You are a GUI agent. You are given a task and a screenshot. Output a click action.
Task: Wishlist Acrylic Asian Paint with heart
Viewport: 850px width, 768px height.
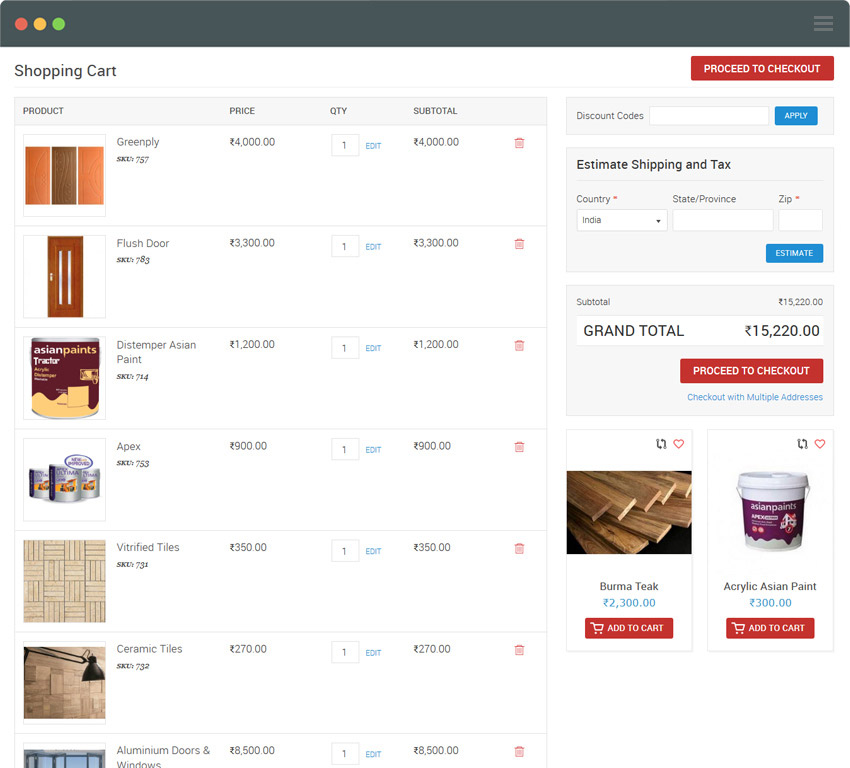click(820, 444)
